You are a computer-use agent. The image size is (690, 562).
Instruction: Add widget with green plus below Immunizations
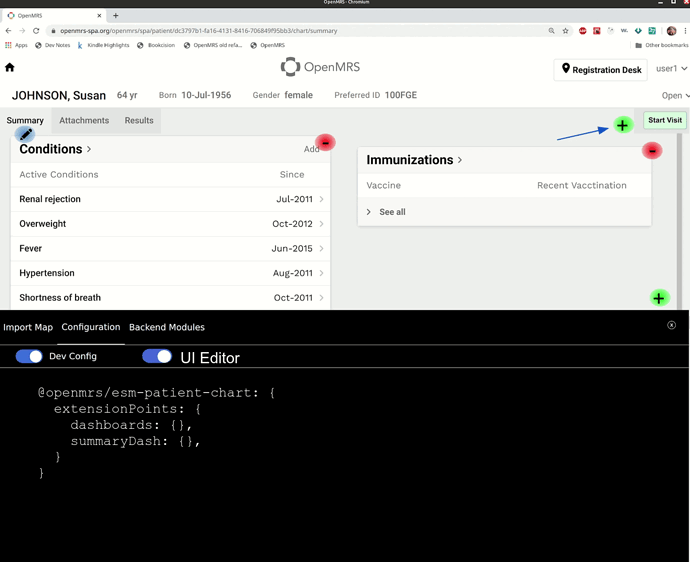tap(659, 298)
